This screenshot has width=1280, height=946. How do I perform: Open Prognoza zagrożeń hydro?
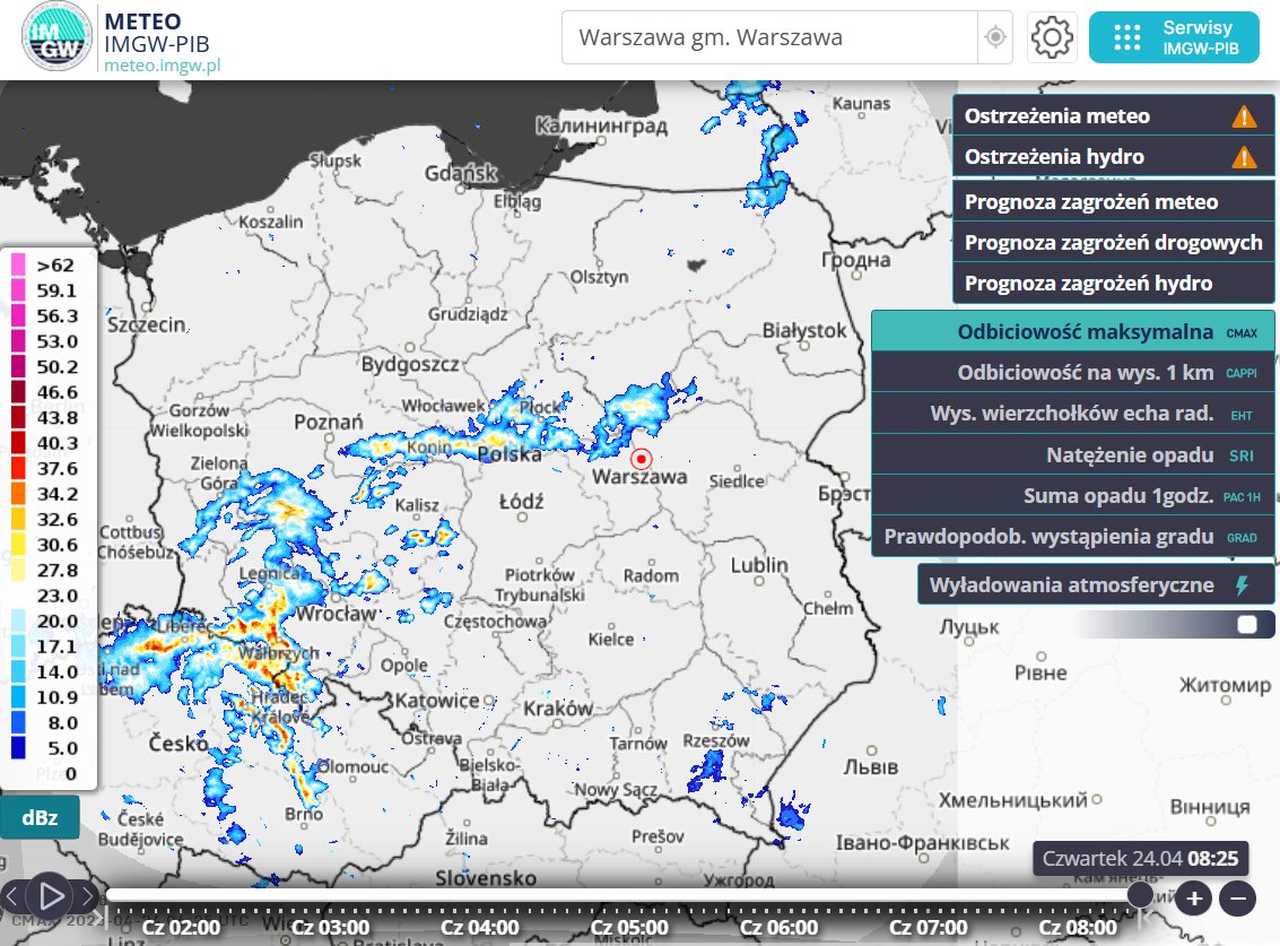[1114, 283]
